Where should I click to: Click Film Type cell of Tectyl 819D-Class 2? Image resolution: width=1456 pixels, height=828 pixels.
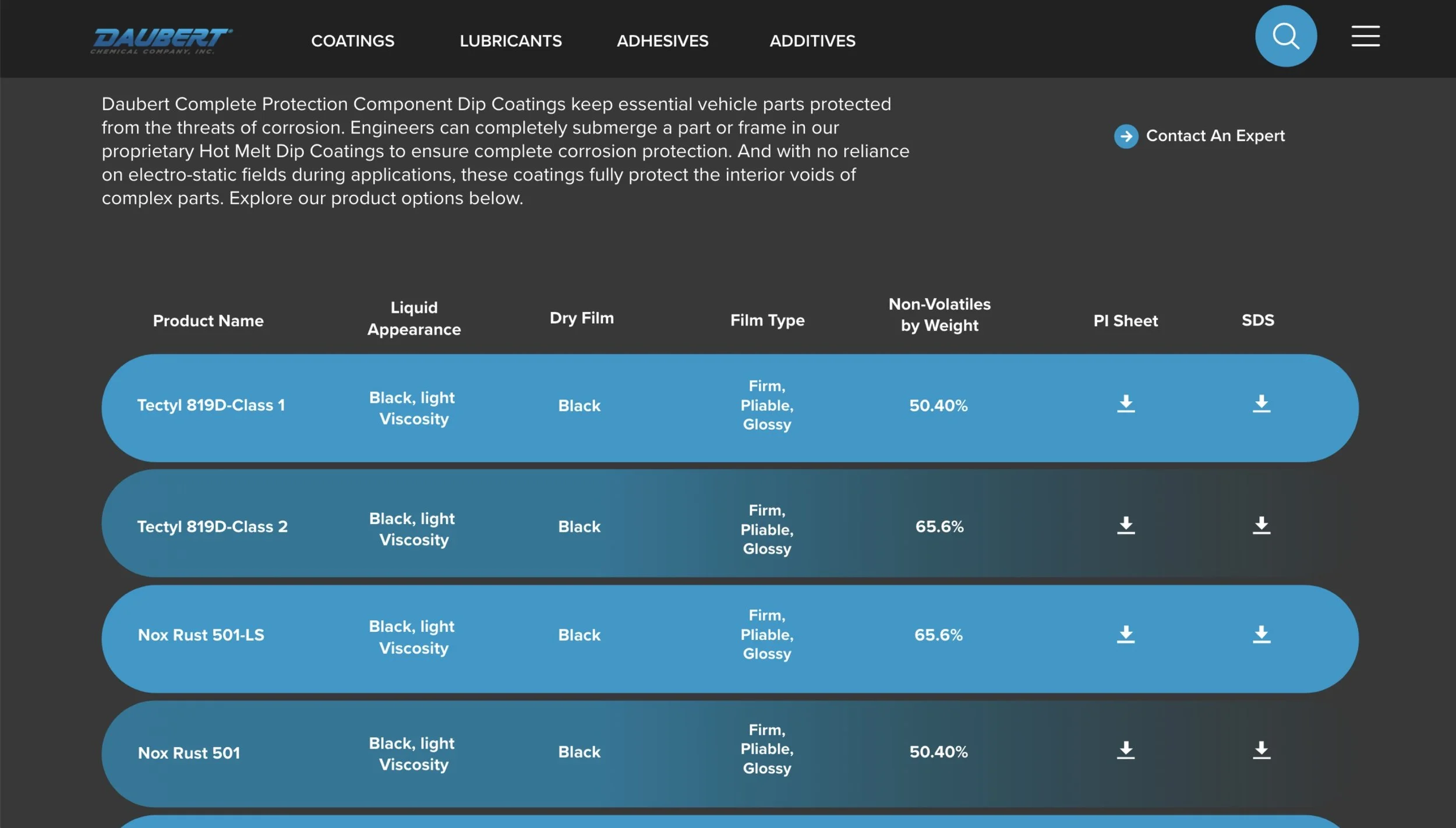[767, 529]
